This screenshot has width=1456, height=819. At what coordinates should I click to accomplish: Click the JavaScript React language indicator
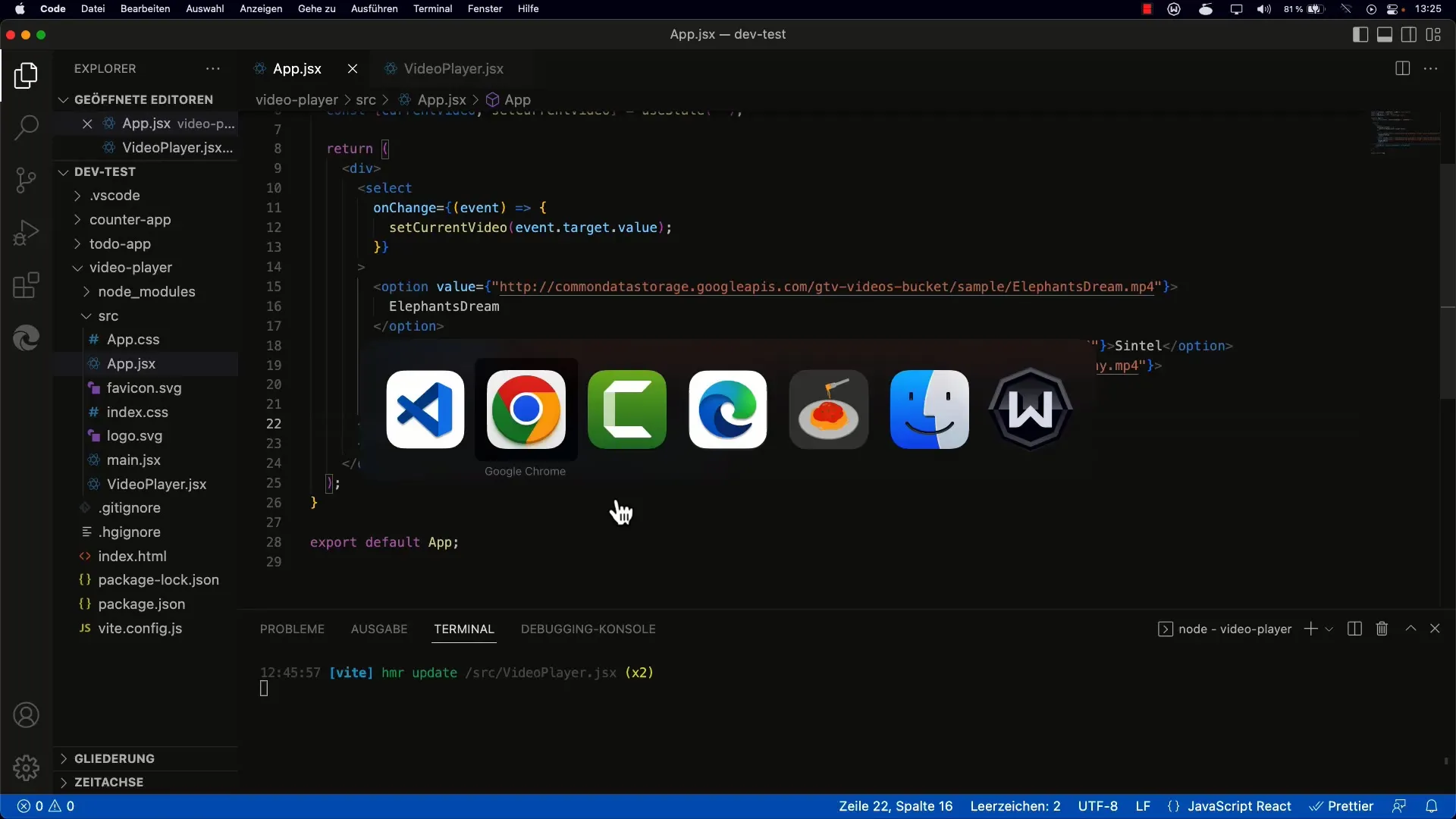click(1238, 805)
